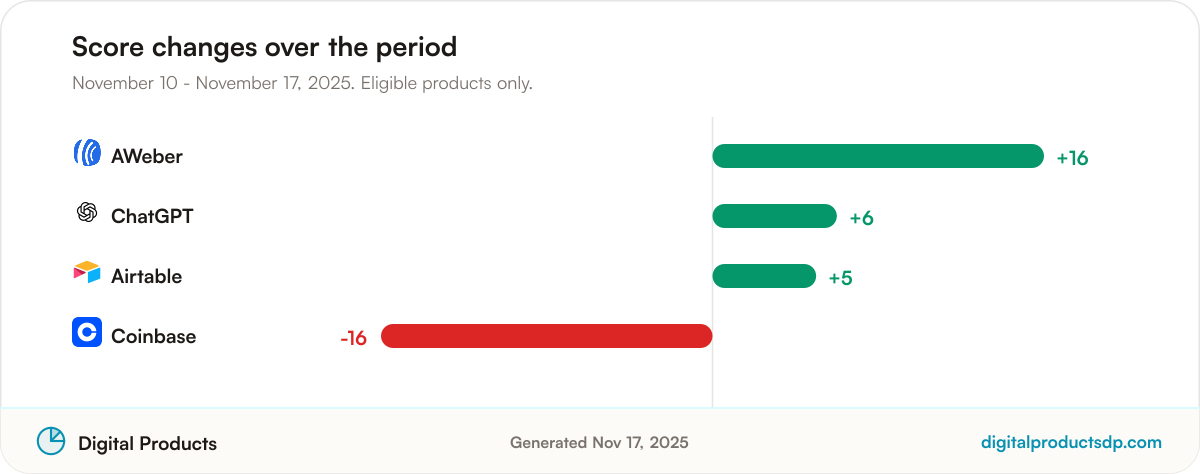Click the Airtable logo icon
1200x474 pixels.
point(87,272)
